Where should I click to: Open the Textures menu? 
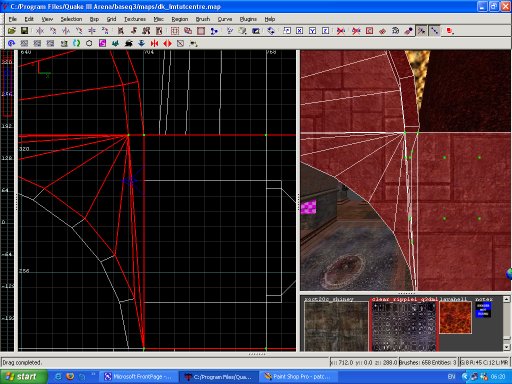pyautogui.click(x=135, y=19)
